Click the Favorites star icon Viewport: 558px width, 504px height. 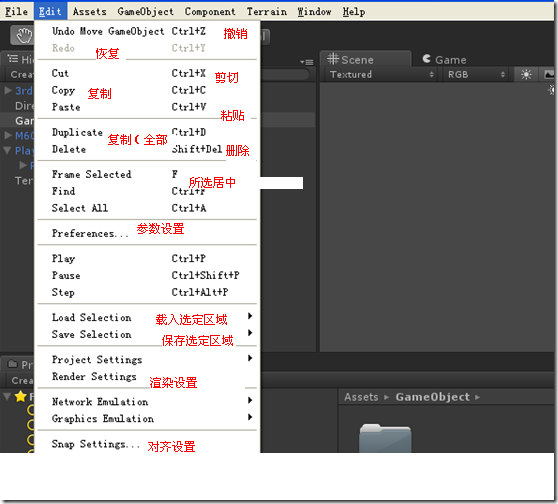(21, 396)
